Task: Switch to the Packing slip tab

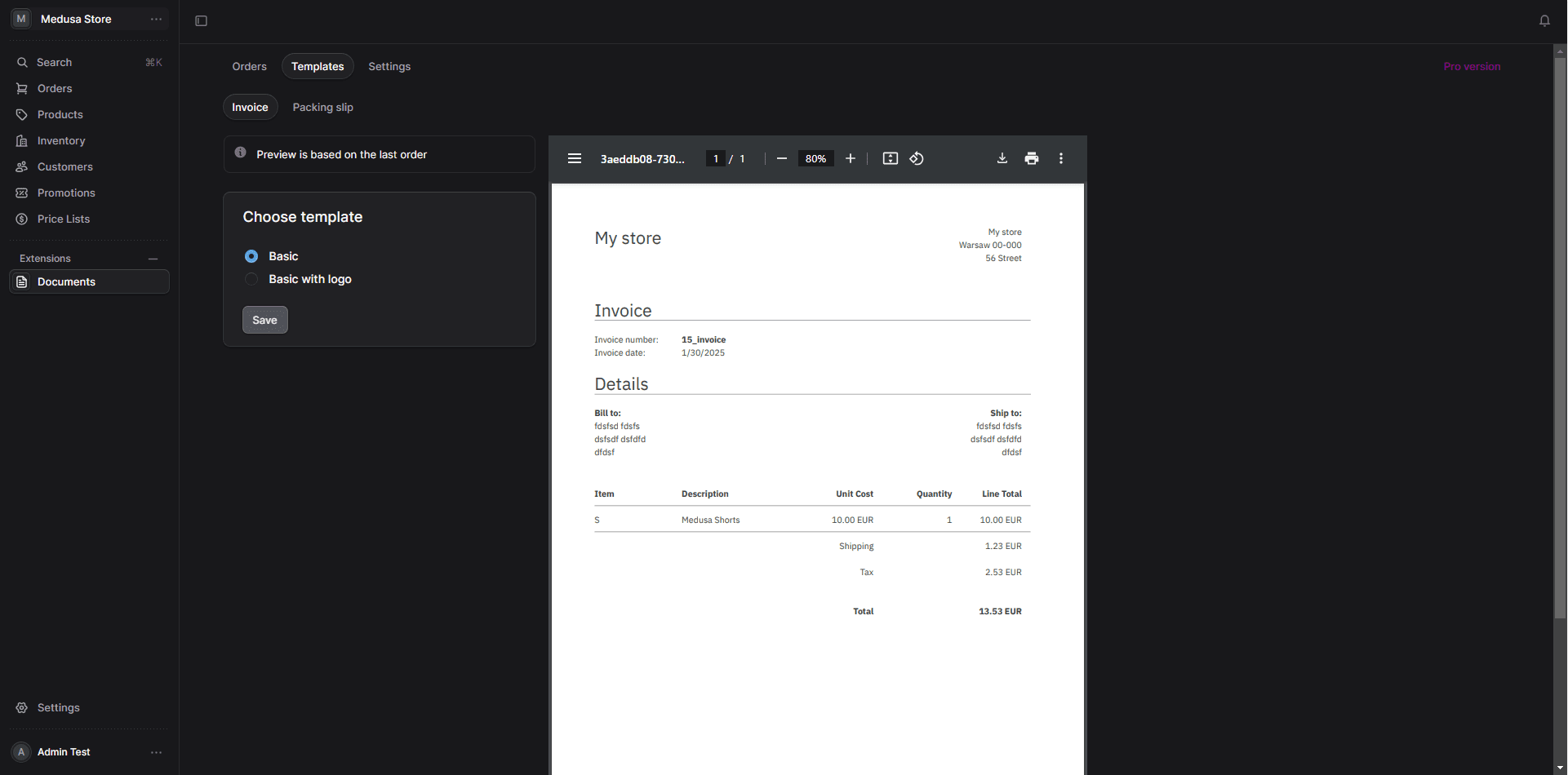Action: point(322,107)
